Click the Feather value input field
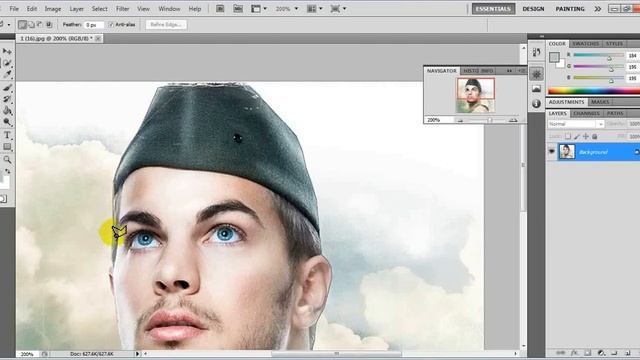 [x=93, y=25]
